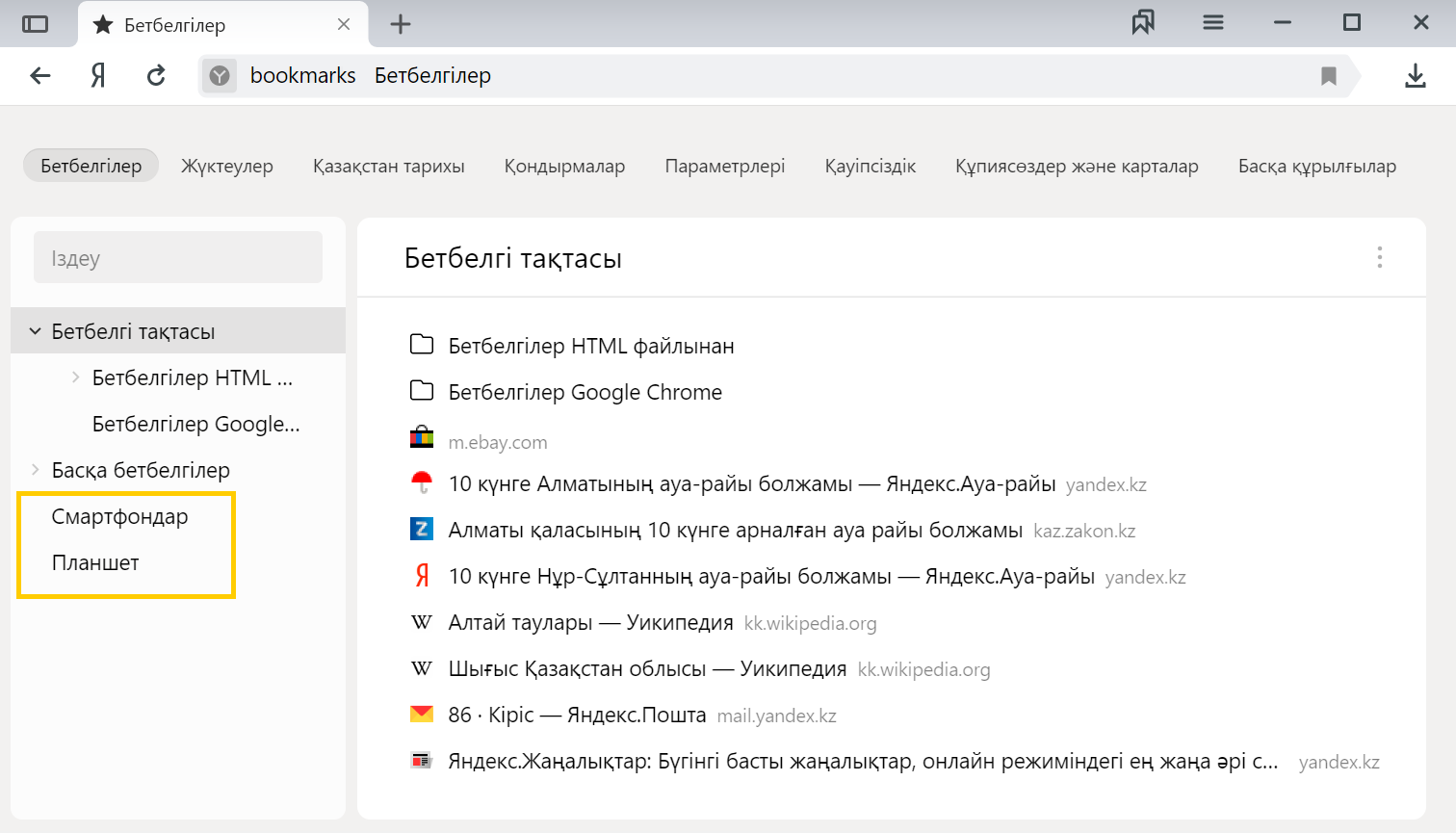Open the m.ebay.com bookmark
The image size is (1456, 833).
[498, 442]
